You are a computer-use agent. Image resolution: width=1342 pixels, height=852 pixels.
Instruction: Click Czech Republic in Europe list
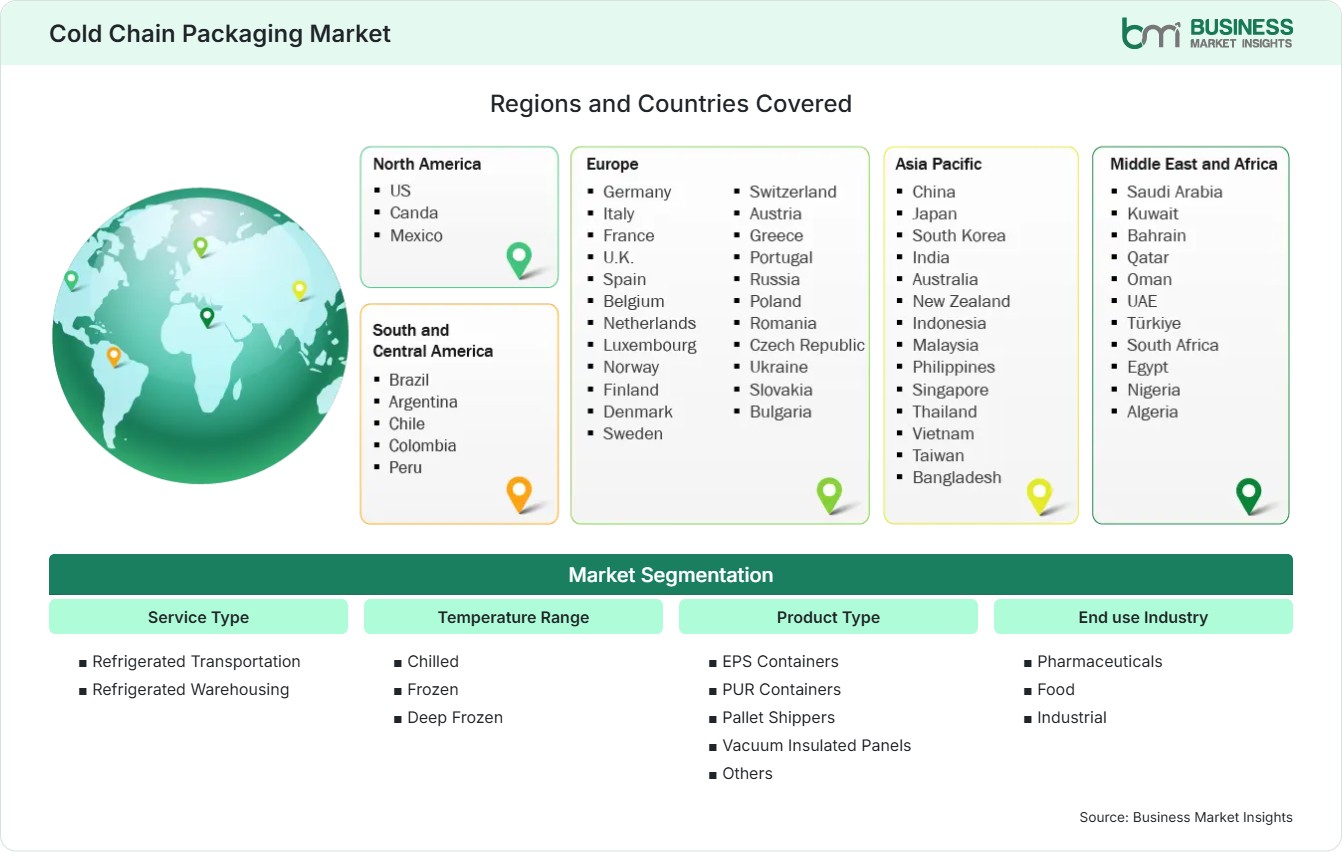[x=807, y=345]
